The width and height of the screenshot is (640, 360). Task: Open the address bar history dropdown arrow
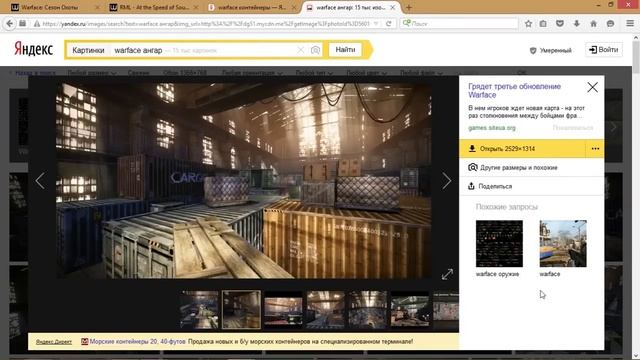tap(376, 24)
